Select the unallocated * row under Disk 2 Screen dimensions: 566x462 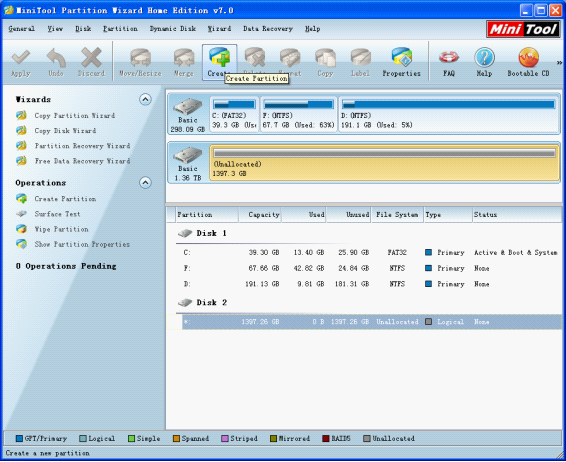coord(372,322)
